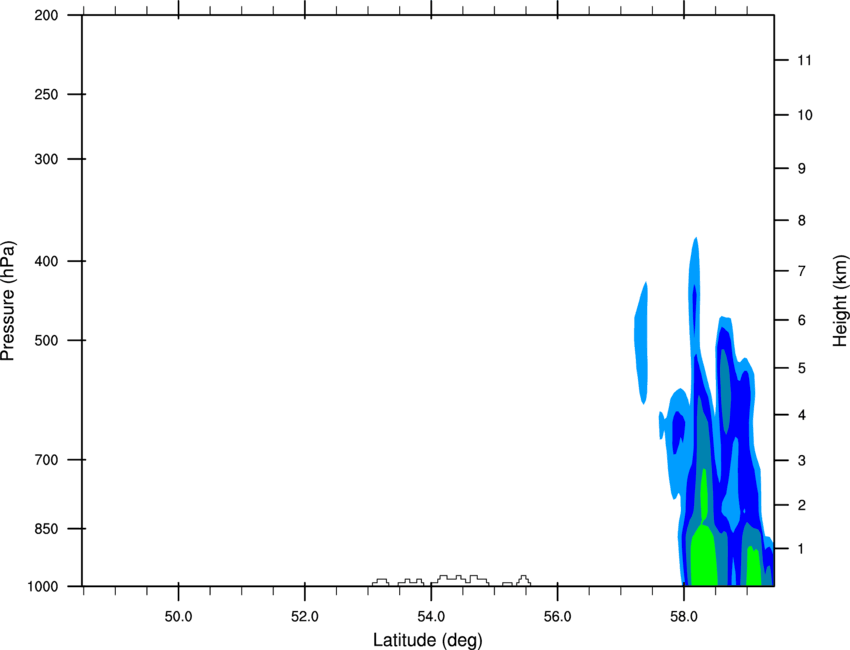This screenshot has height=650, width=850.
Task: Click the Latitude (deg) axis title
Action: click(x=427, y=640)
